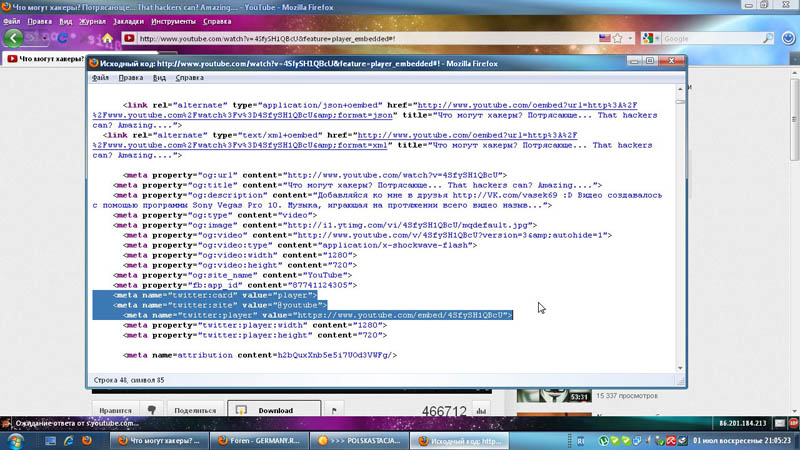Click the green uTorrent tray icon

click(604, 441)
